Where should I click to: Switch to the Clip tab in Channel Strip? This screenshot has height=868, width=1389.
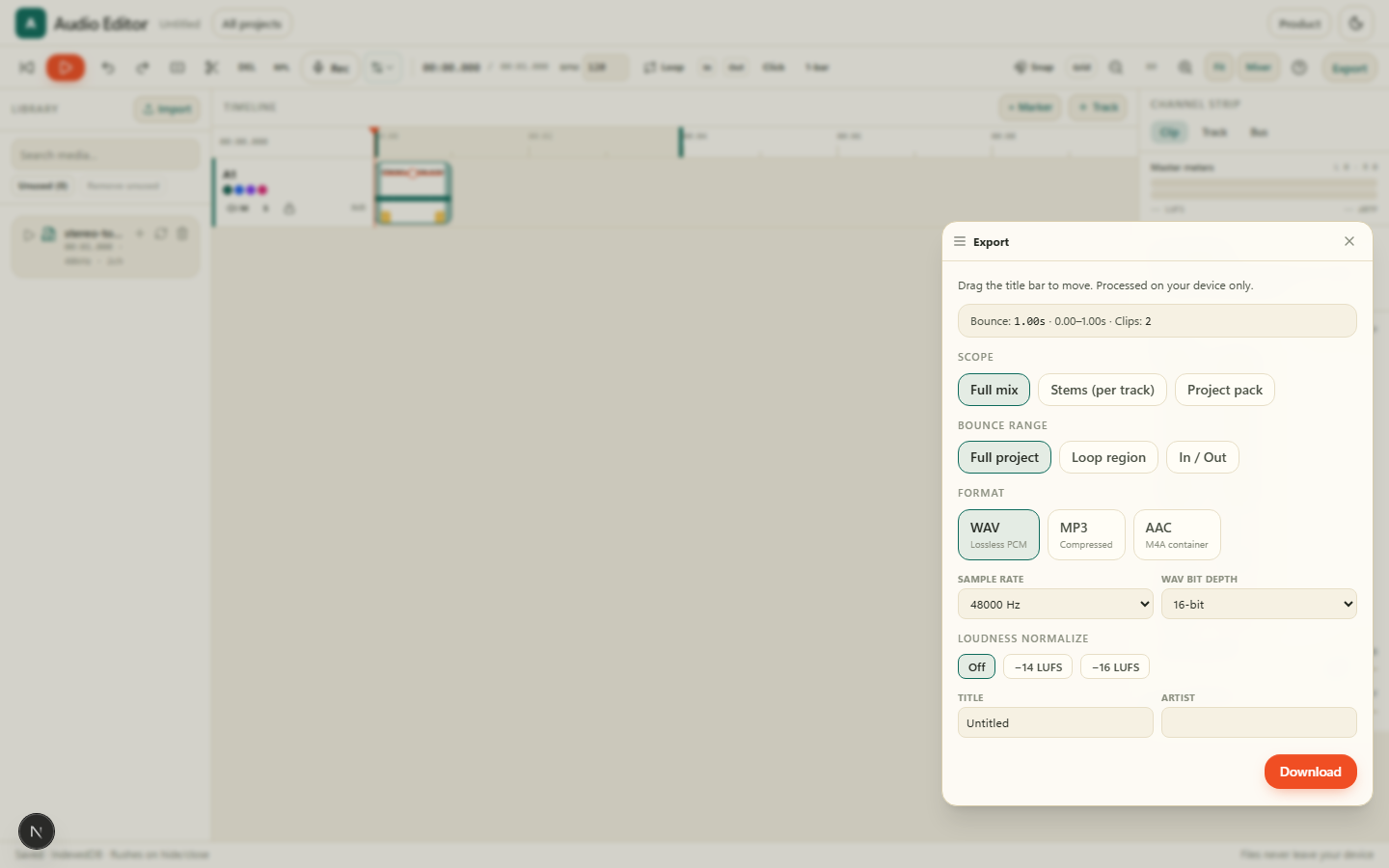tap(1170, 132)
